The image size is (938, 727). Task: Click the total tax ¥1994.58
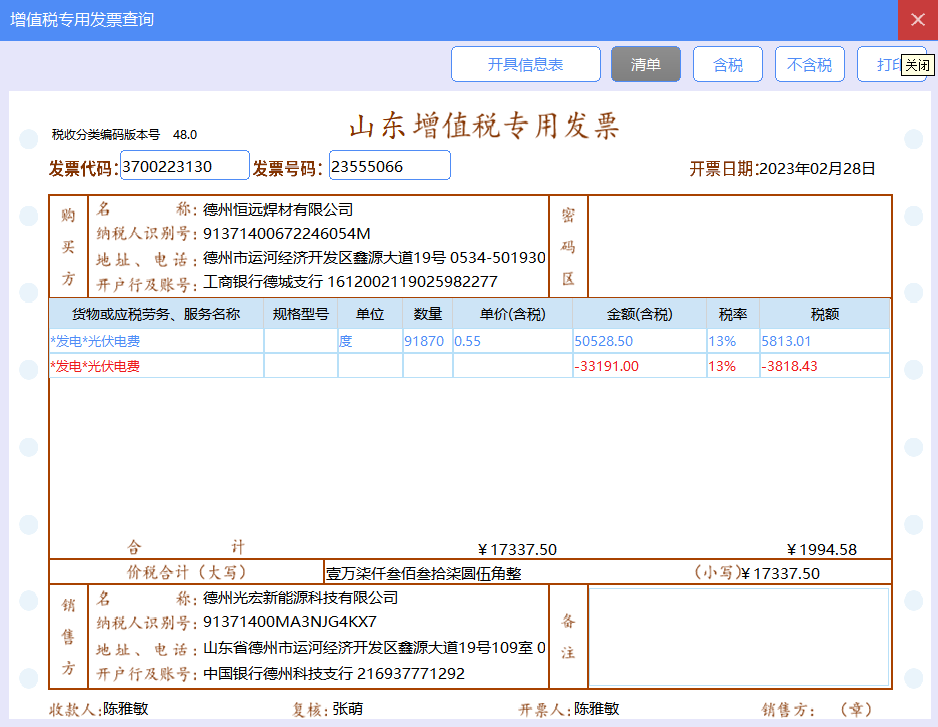coord(822,549)
